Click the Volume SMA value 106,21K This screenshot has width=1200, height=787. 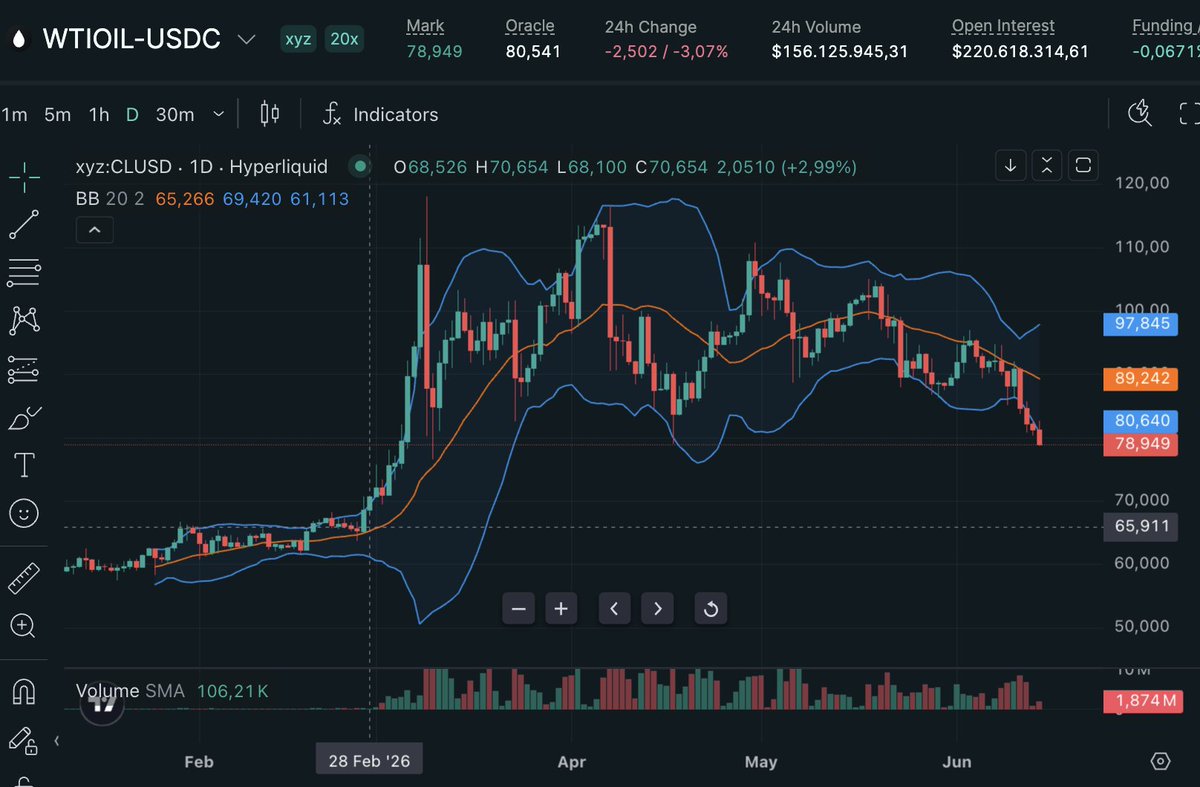(232, 691)
